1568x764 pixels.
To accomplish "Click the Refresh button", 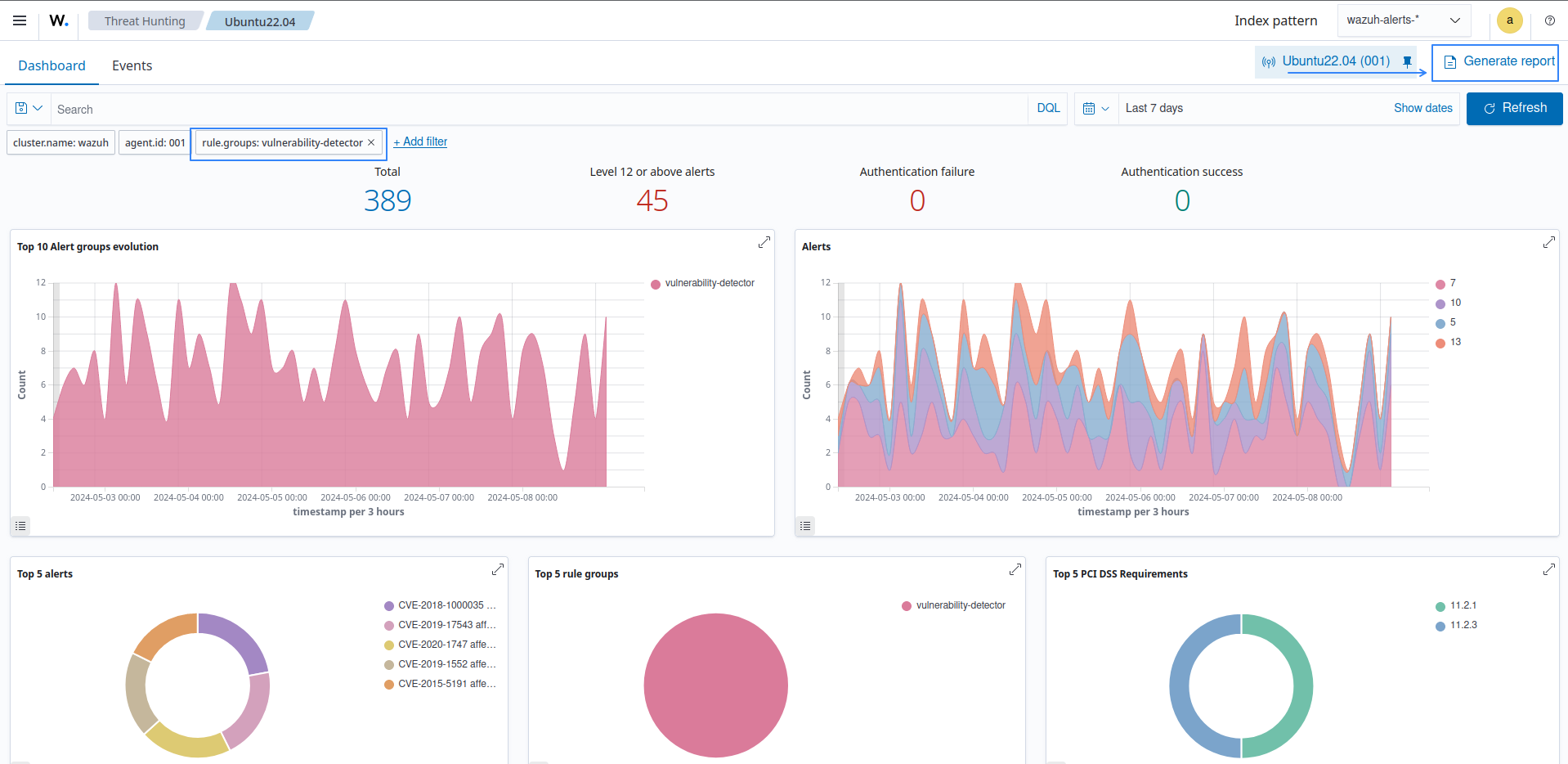I will [1514, 108].
